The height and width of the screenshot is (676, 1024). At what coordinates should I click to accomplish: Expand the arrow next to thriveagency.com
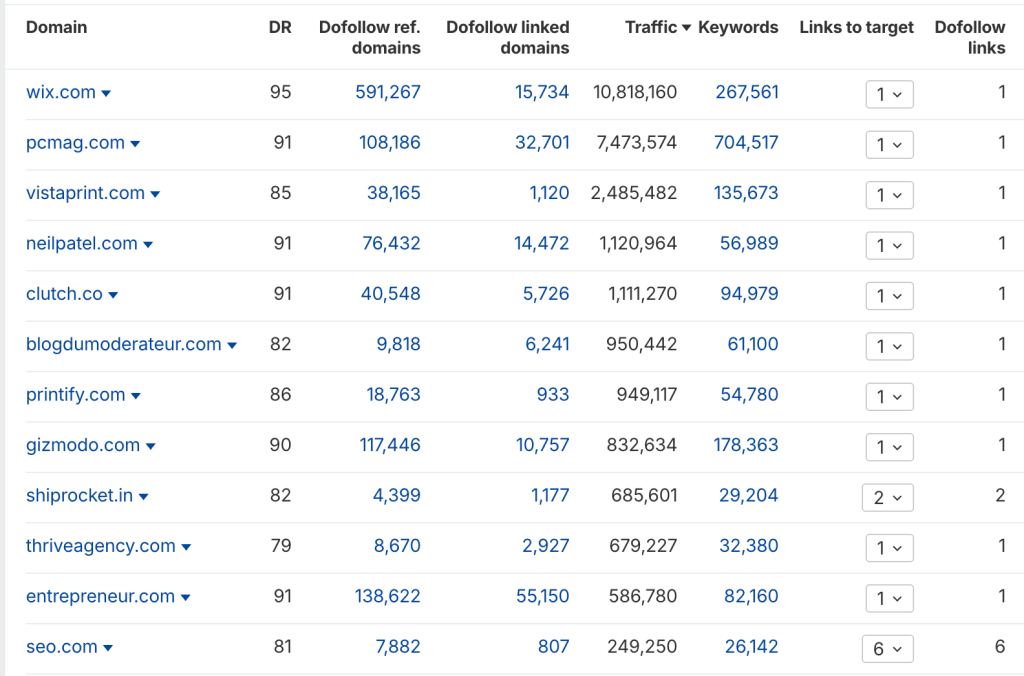click(x=186, y=547)
